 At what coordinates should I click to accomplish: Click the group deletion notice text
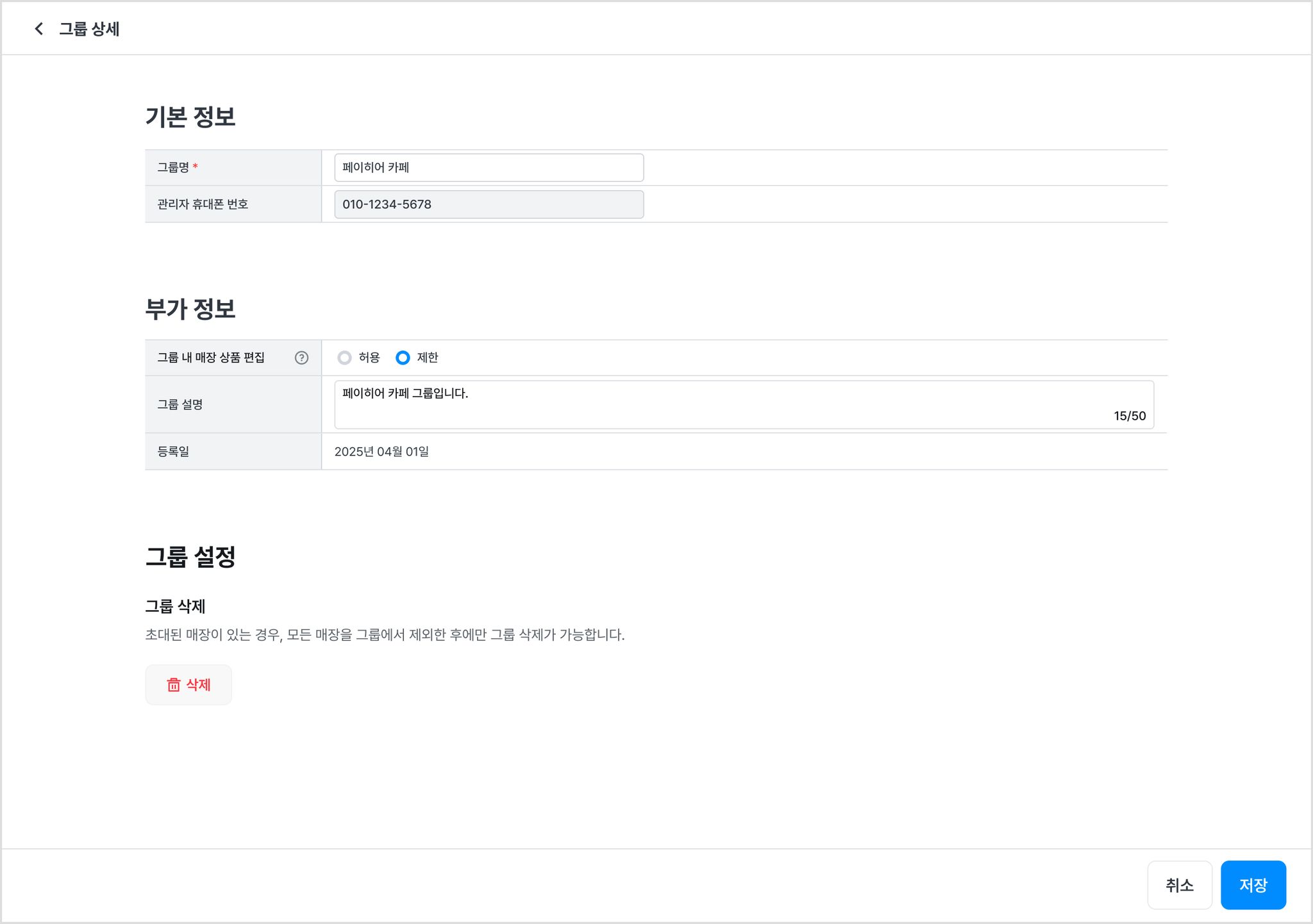point(385,635)
